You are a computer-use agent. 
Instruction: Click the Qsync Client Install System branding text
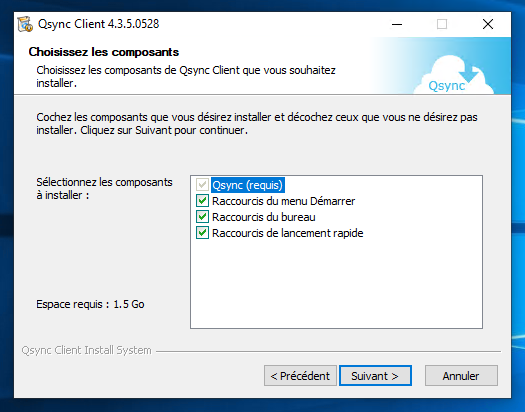[86, 350]
